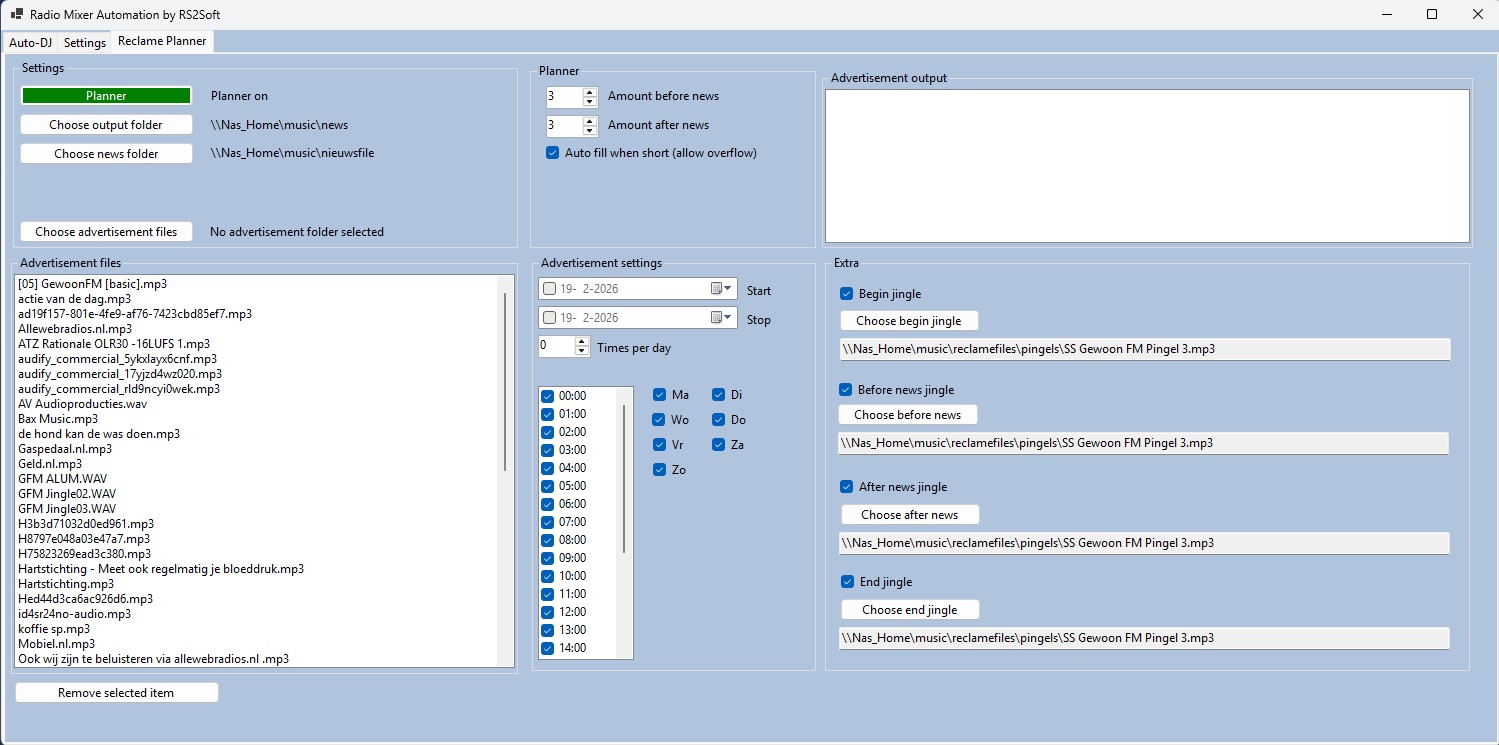1499x745 pixels.
Task: Increment the Amount before news spinner
Action: point(588,91)
